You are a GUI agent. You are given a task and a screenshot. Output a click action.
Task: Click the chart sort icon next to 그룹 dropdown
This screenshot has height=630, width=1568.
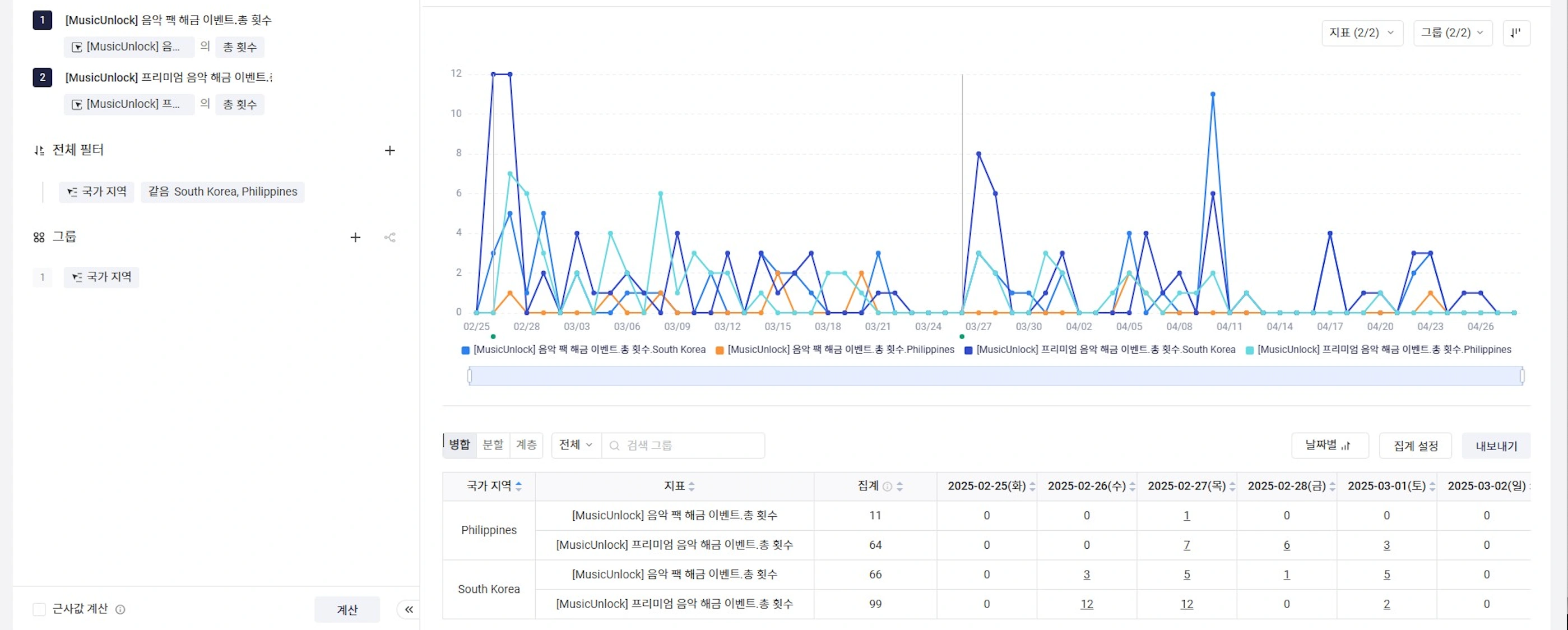1516,33
